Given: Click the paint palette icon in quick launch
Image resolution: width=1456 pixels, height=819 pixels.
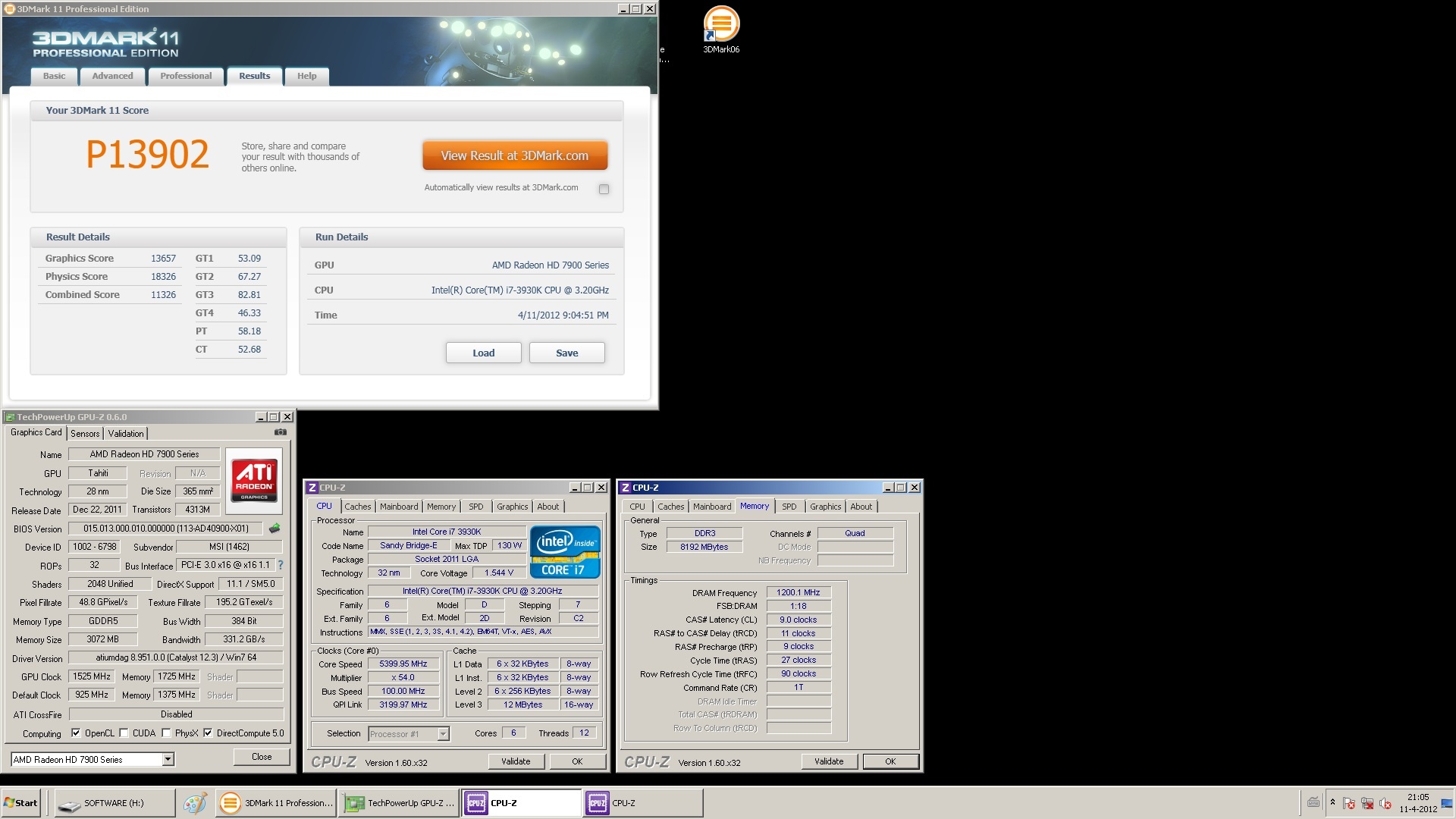Looking at the screenshot, I should (x=195, y=803).
